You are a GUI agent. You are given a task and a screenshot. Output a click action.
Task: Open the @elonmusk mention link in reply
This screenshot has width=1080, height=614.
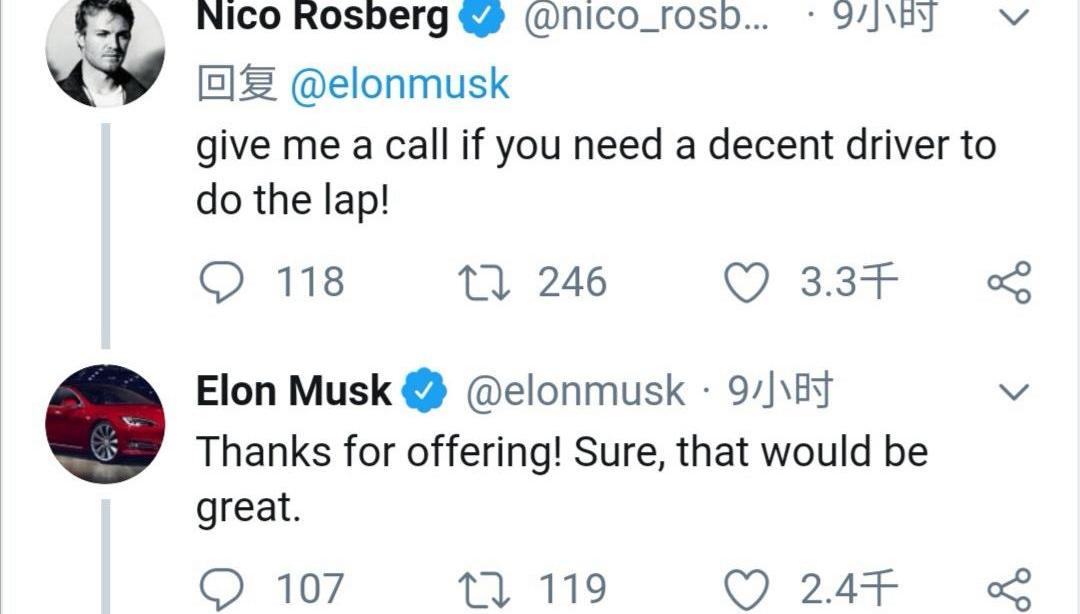(x=399, y=84)
